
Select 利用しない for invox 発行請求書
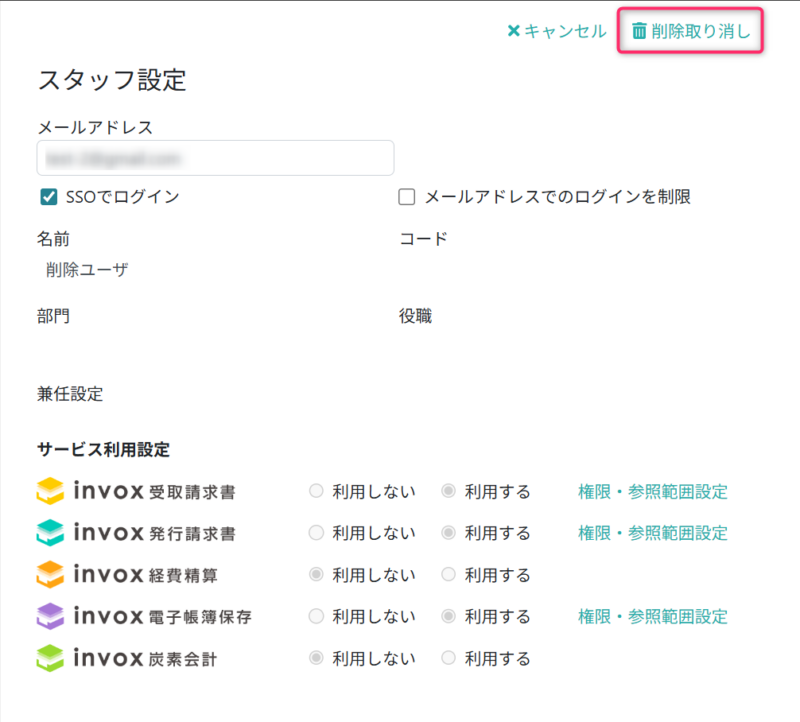(317, 533)
